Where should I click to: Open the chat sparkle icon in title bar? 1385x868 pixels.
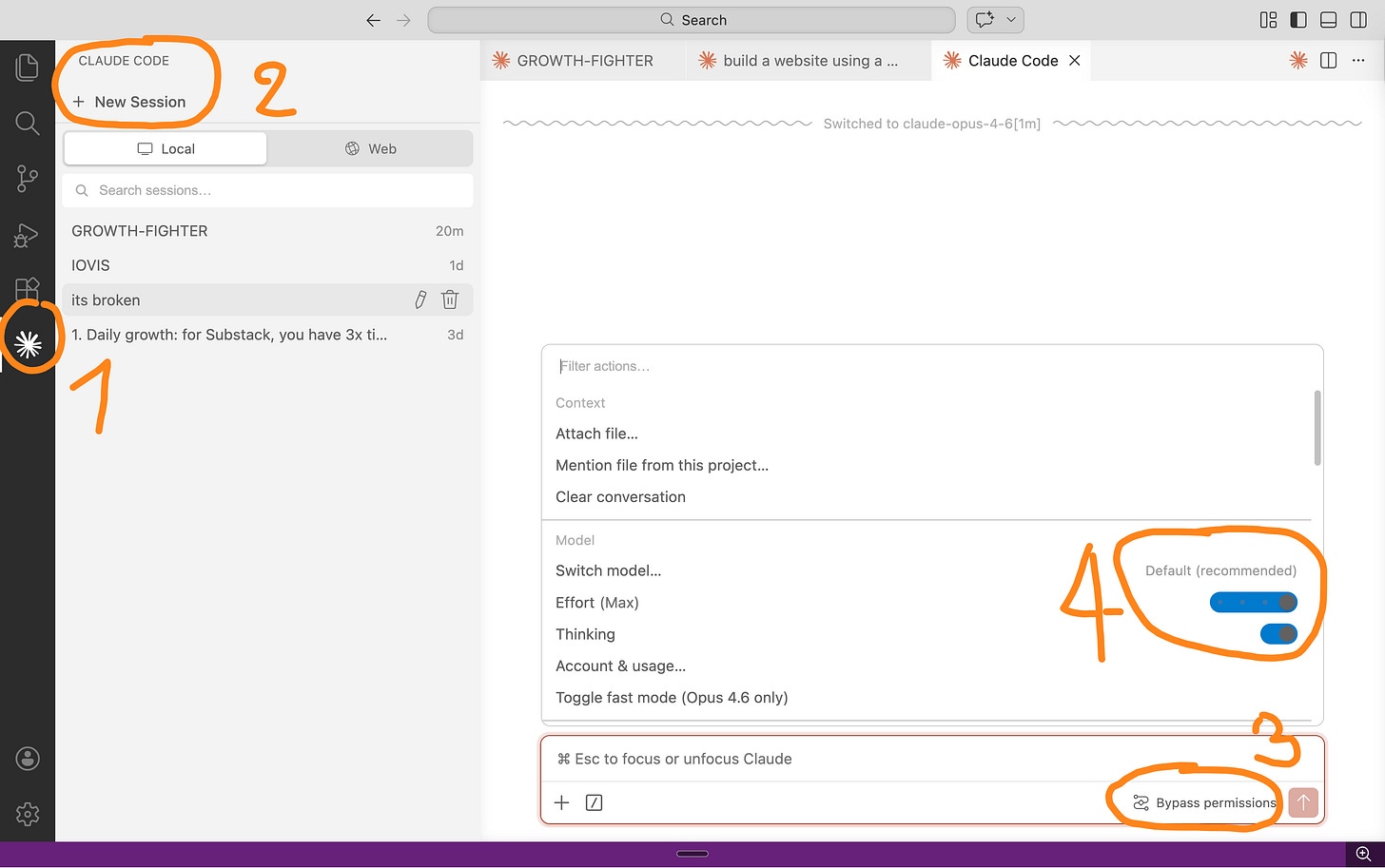click(985, 20)
